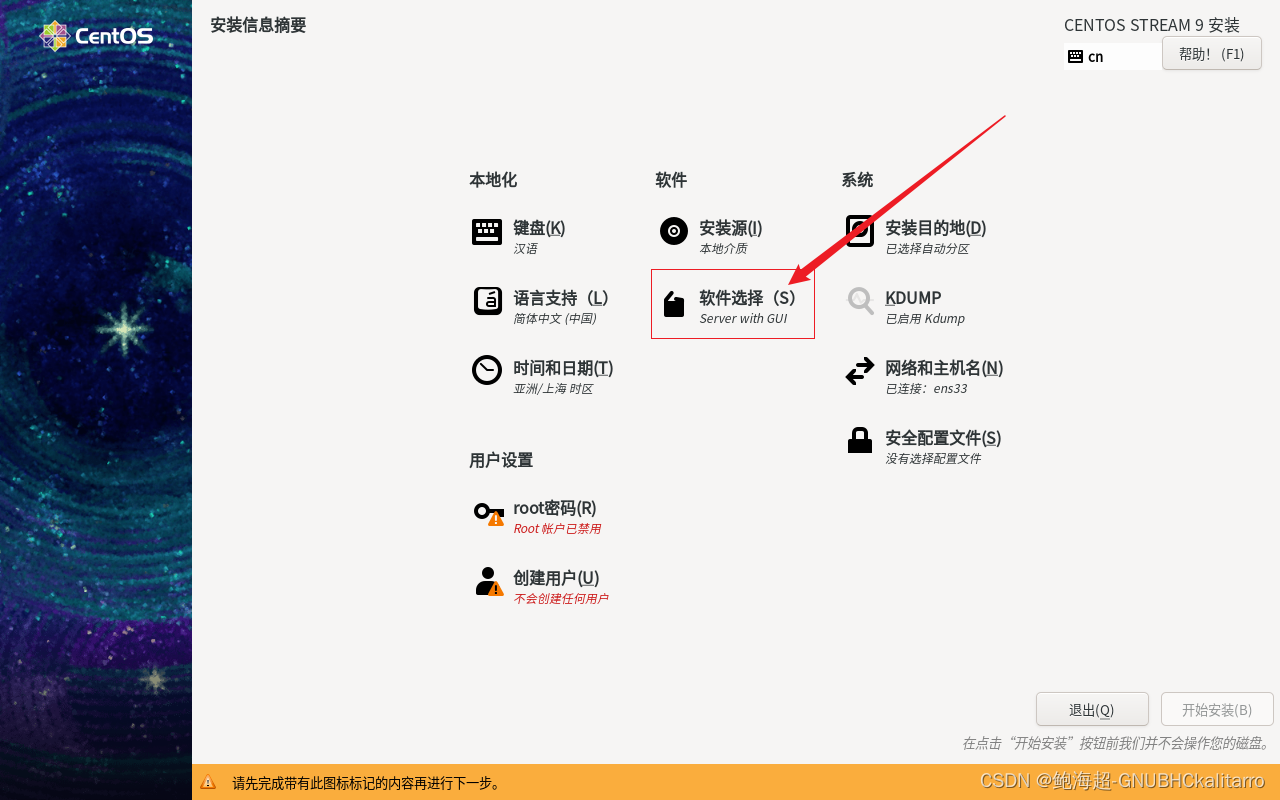1280x800 pixels.
Task: Click the 安装源 disc icon
Action: point(673,231)
